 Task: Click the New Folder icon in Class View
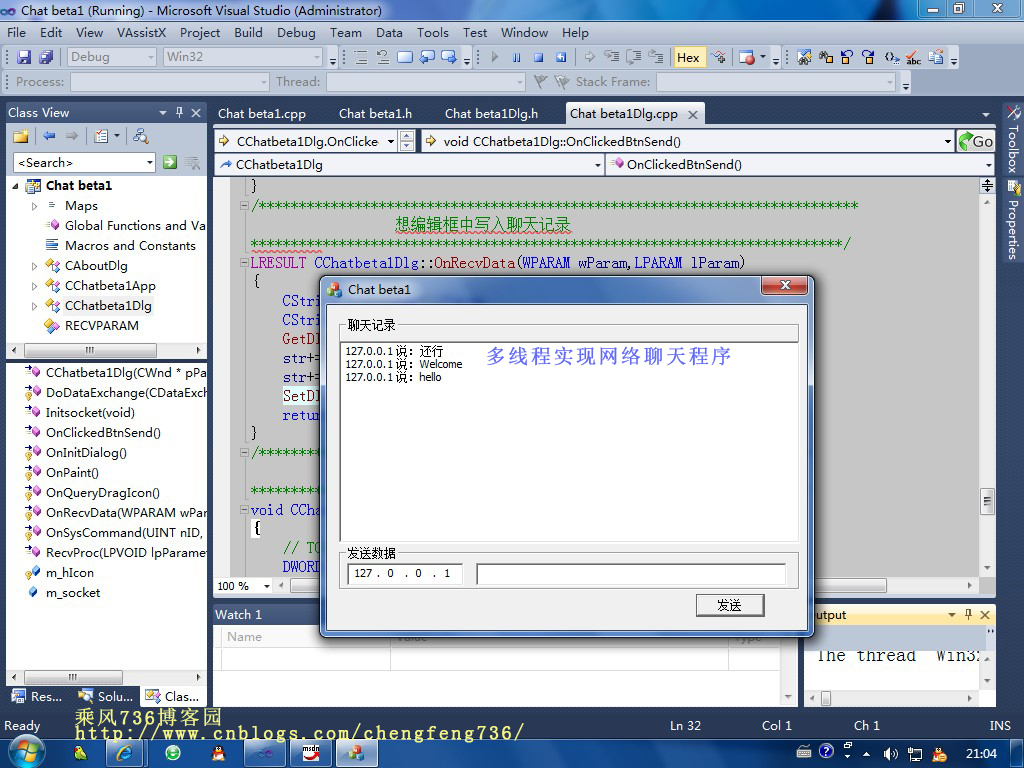[21, 136]
